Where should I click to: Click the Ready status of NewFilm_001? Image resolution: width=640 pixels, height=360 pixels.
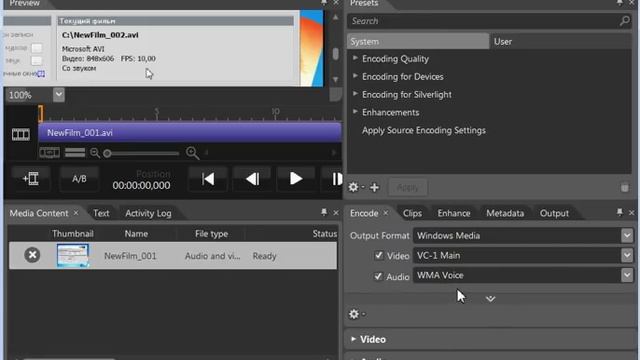point(264,256)
